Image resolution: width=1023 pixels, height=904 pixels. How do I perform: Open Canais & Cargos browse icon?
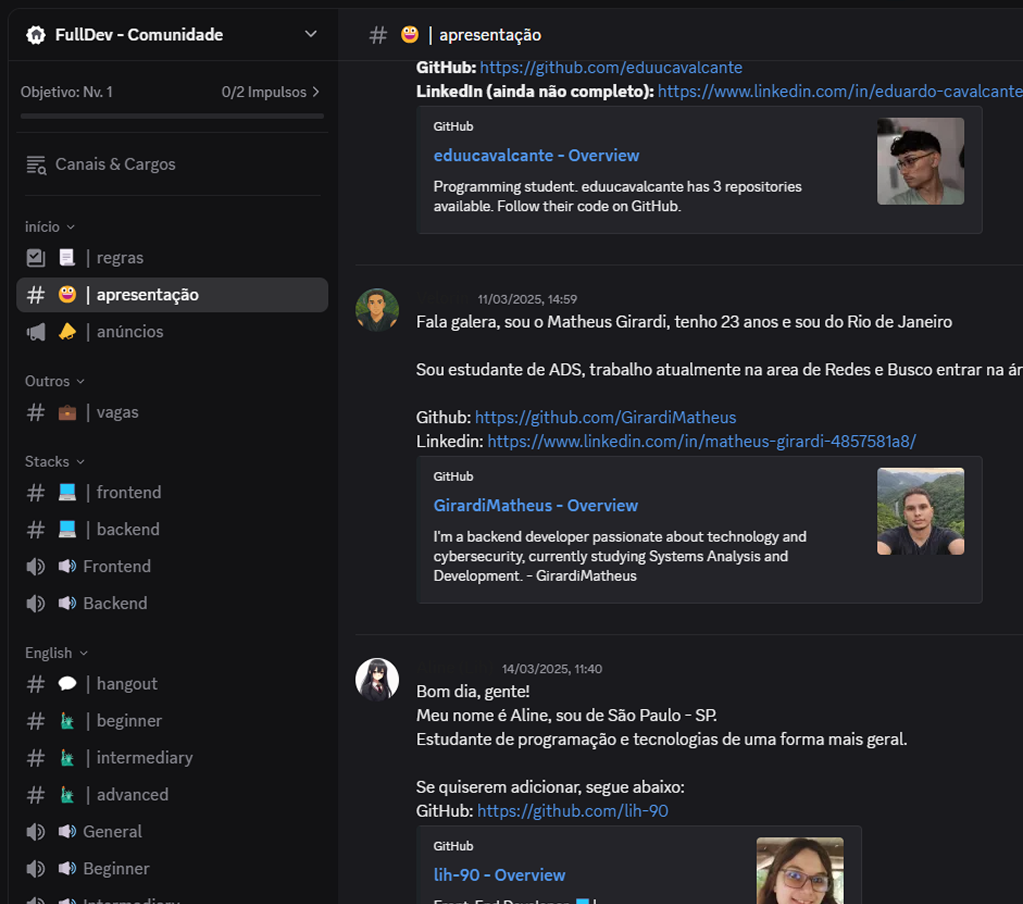pos(36,165)
